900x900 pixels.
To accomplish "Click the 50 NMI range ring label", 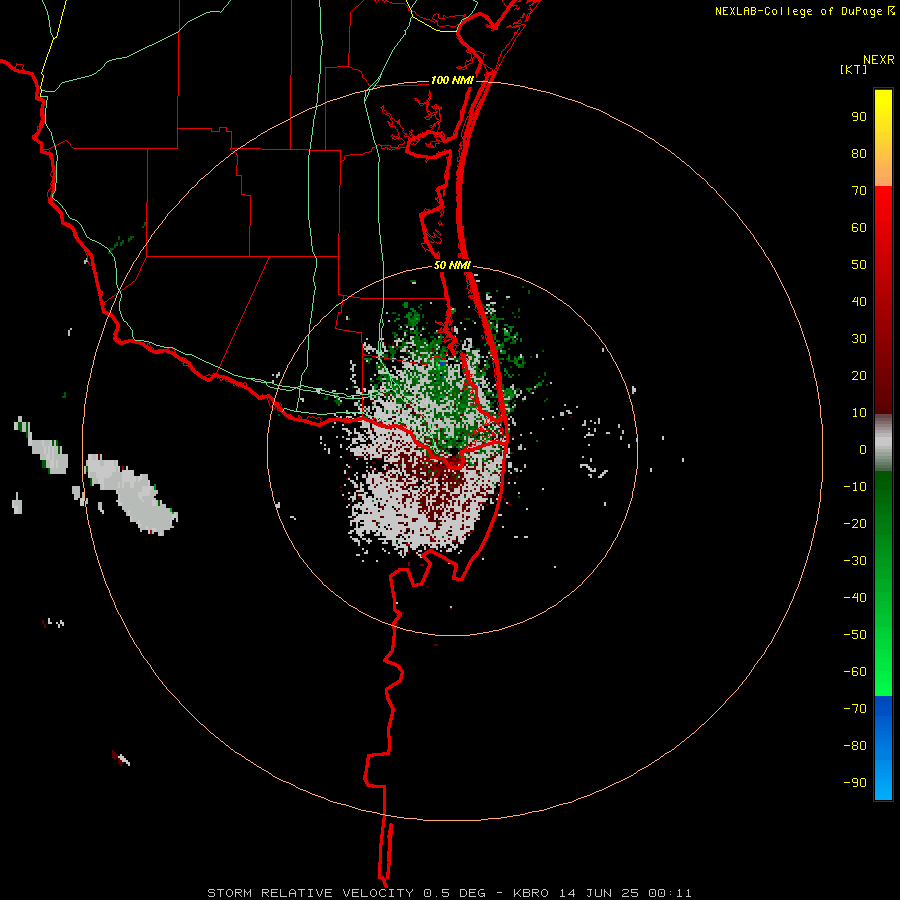I will 452,265.
